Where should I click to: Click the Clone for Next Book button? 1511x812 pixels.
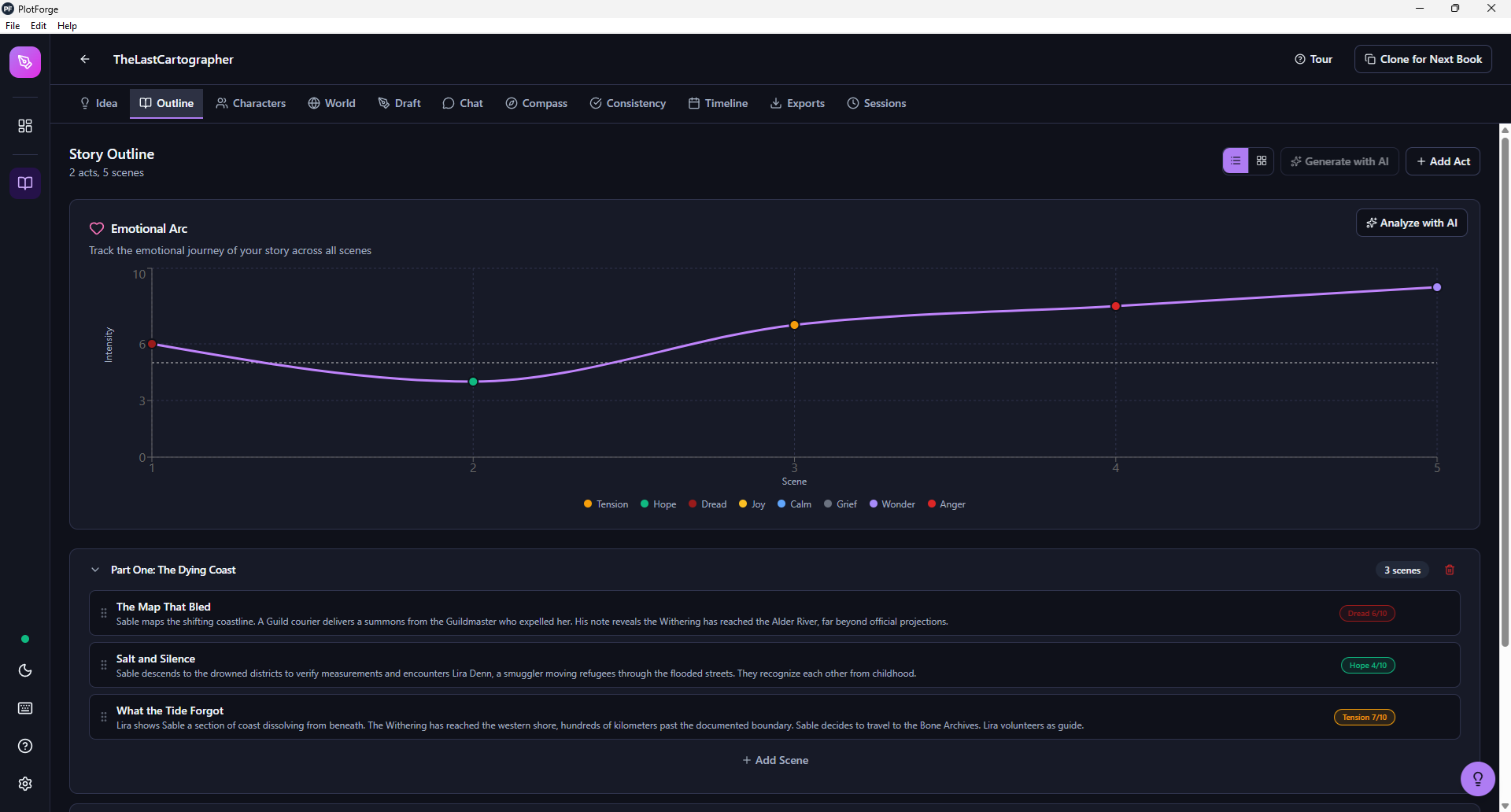(x=1424, y=59)
